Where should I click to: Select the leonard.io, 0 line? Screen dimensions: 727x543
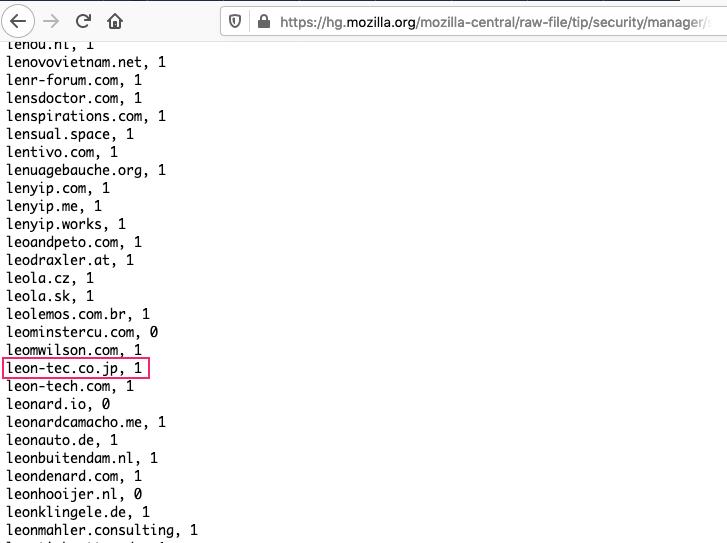(x=58, y=404)
